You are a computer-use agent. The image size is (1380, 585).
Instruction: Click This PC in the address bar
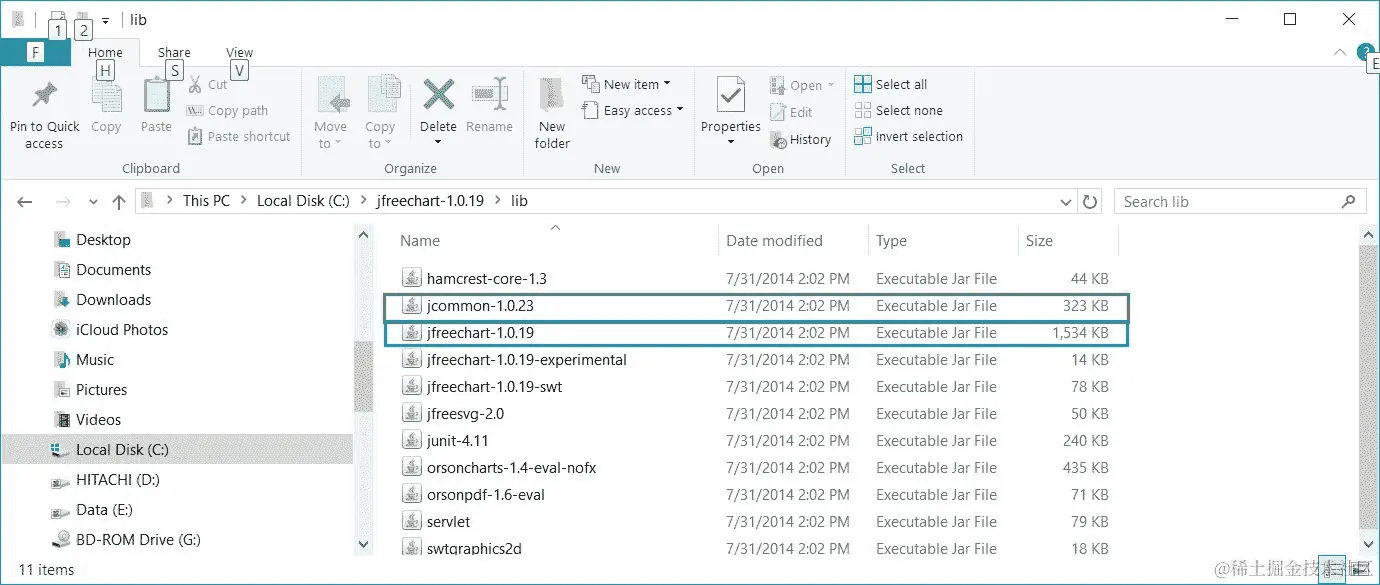click(x=206, y=201)
